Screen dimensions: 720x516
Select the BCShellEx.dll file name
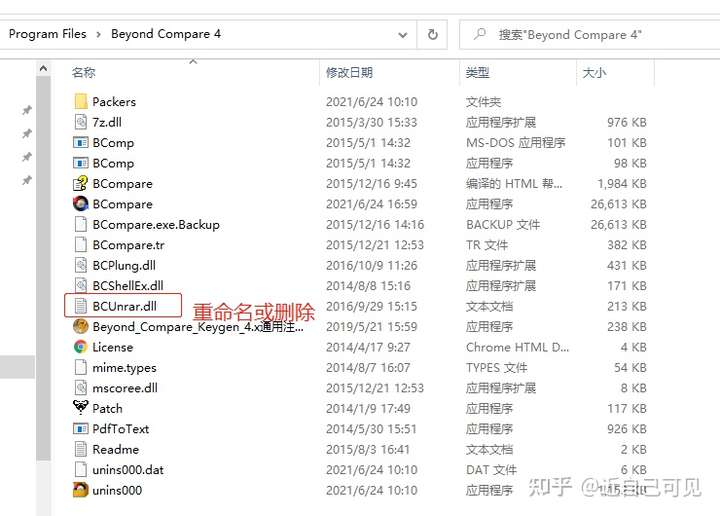[128, 286]
